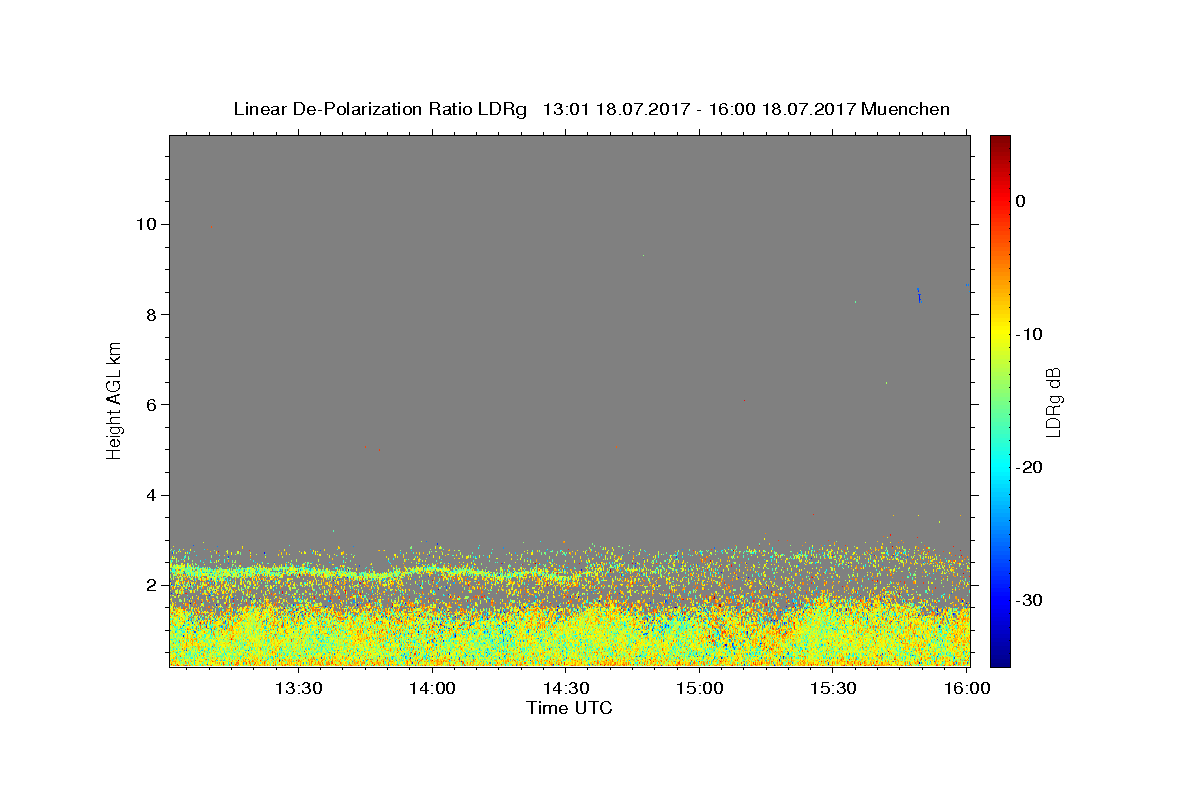Image resolution: width=1200 pixels, height=800 pixels.
Task: Click the 10 km height tick label
Action: point(148,224)
